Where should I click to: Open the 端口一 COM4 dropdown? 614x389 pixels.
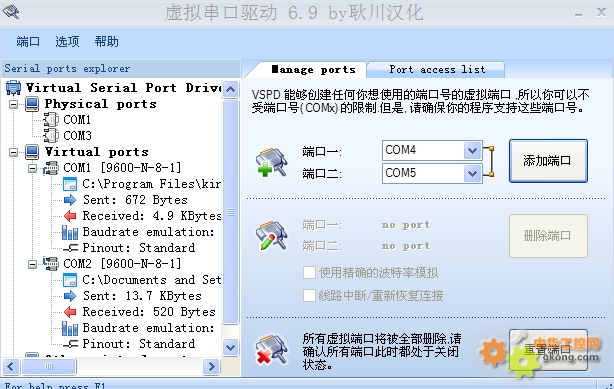(472, 150)
